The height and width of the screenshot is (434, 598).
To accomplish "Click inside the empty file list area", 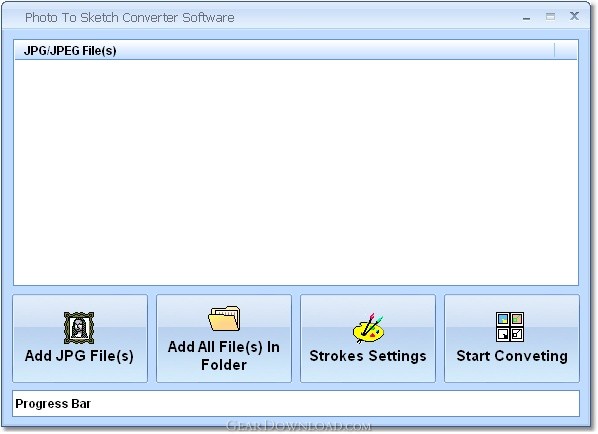I will click(296, 172).
